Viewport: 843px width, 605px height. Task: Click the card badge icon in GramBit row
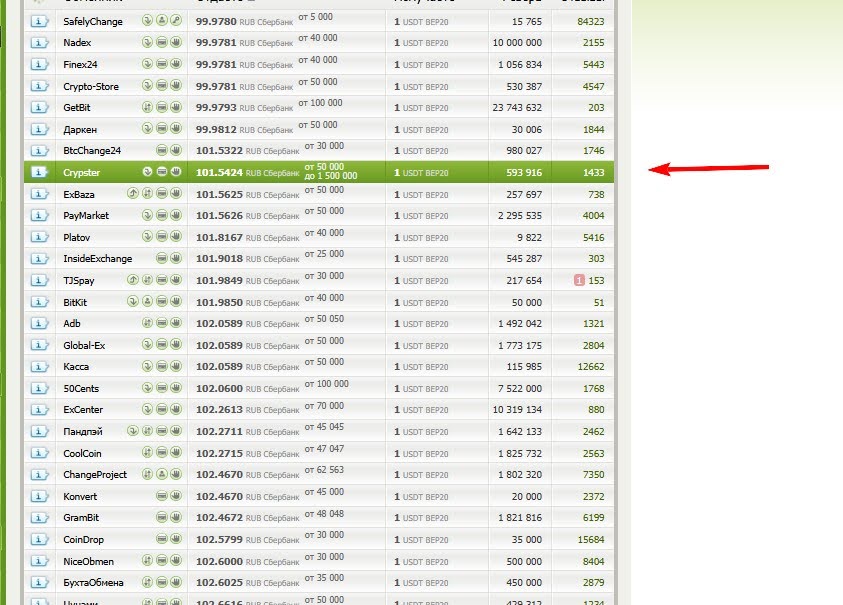click(162, 517)
